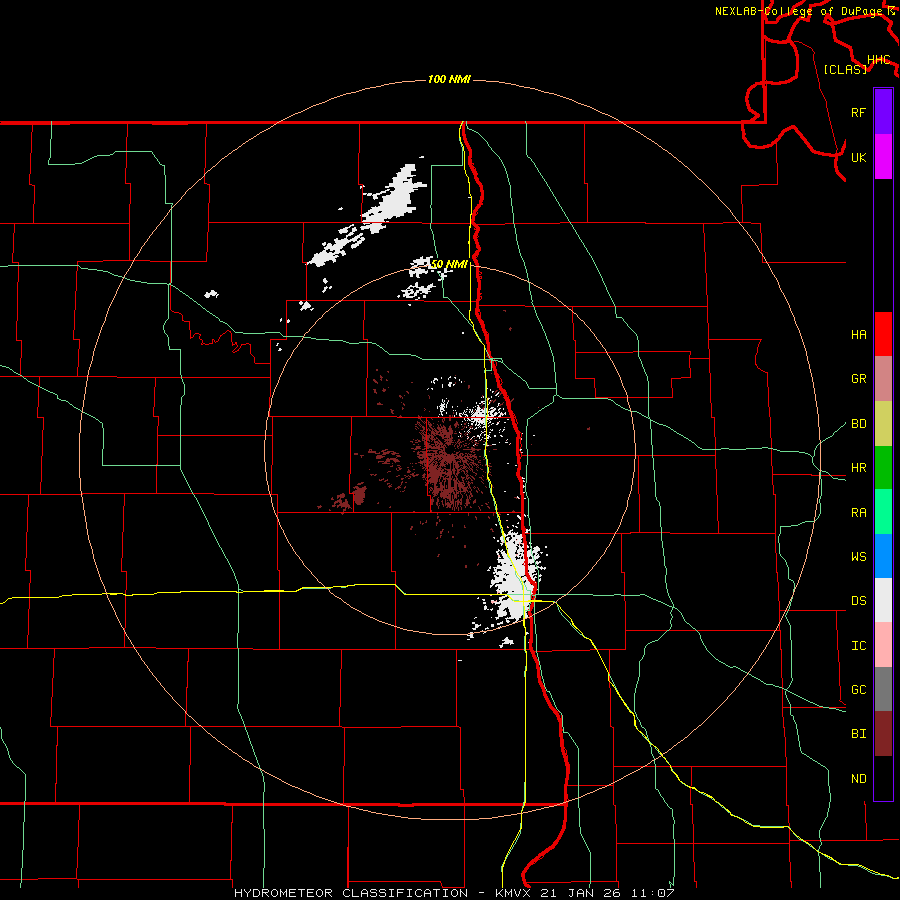Click the DS legend label
The height and width of the screenshot is (900, 900).
(858, 601)
